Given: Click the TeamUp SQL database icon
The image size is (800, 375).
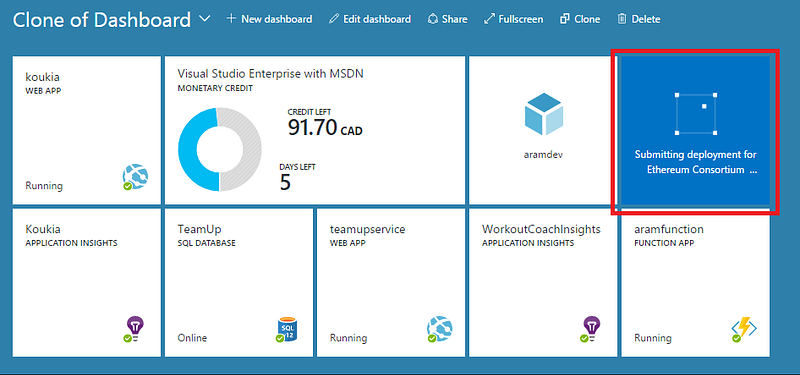Looking at the screenshot, I should click(x=286, y=329).
